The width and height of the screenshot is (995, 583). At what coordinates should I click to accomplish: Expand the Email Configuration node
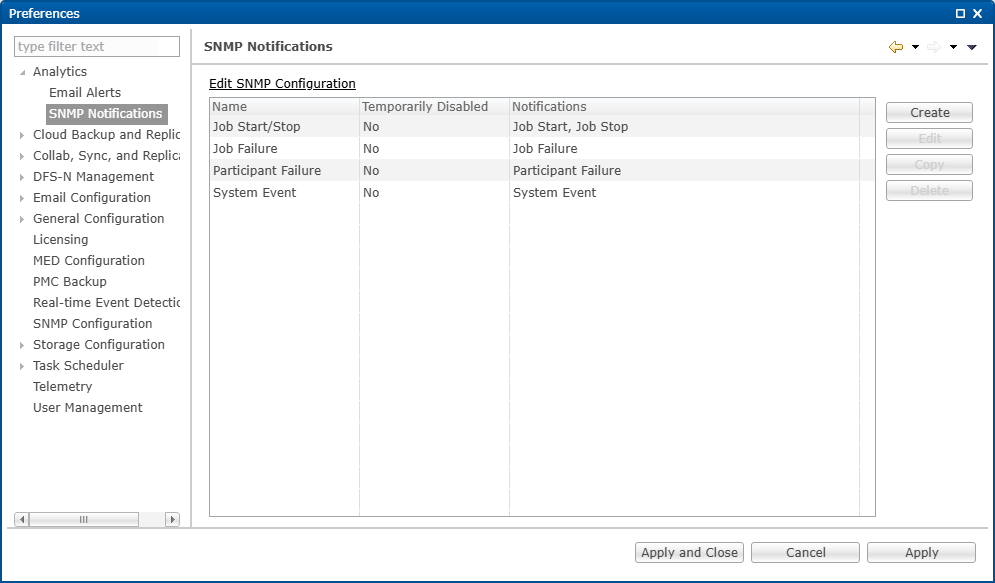click(x=22, y=198)
